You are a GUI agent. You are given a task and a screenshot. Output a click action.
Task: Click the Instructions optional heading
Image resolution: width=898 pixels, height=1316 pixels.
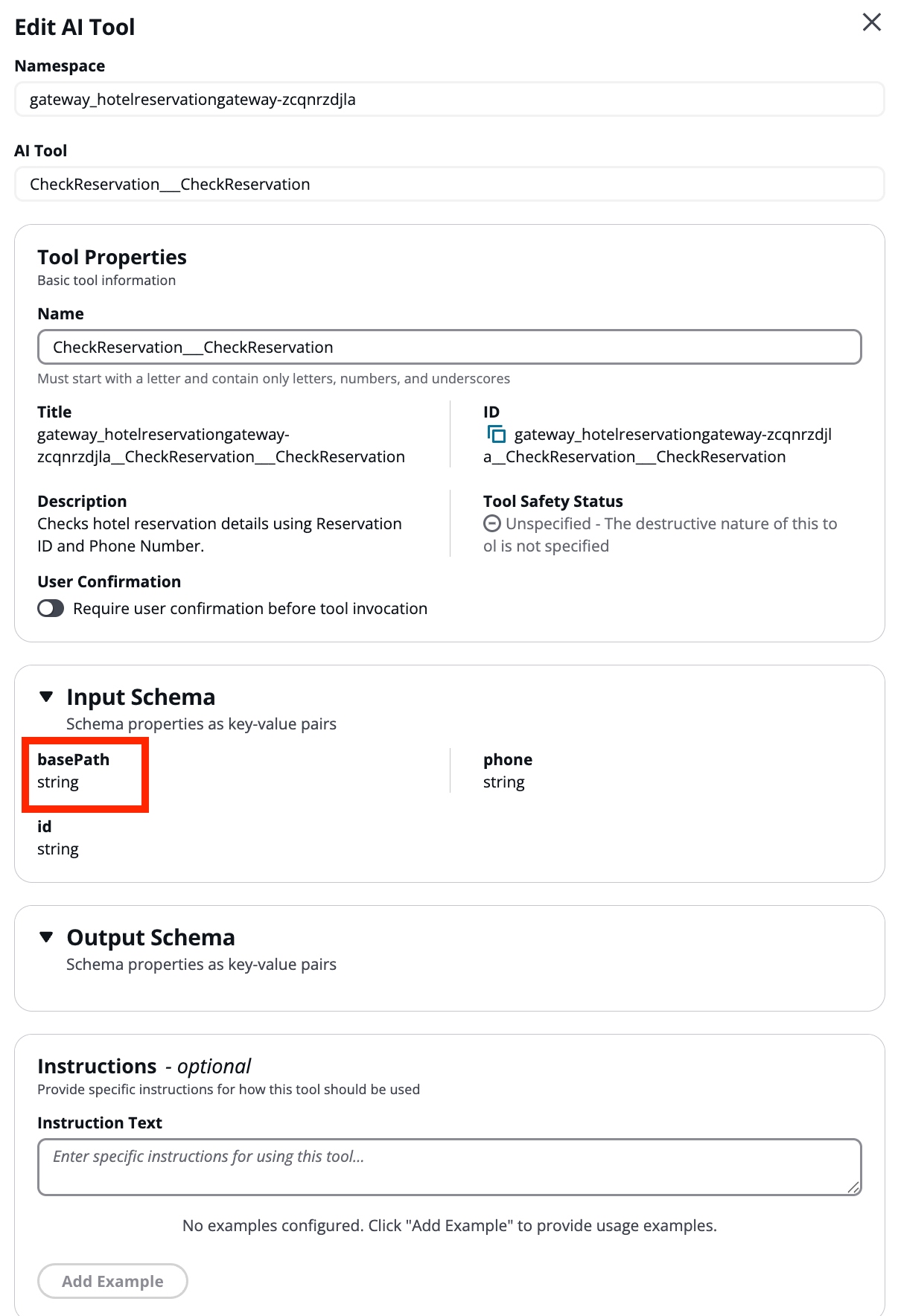coord(144,1066)
